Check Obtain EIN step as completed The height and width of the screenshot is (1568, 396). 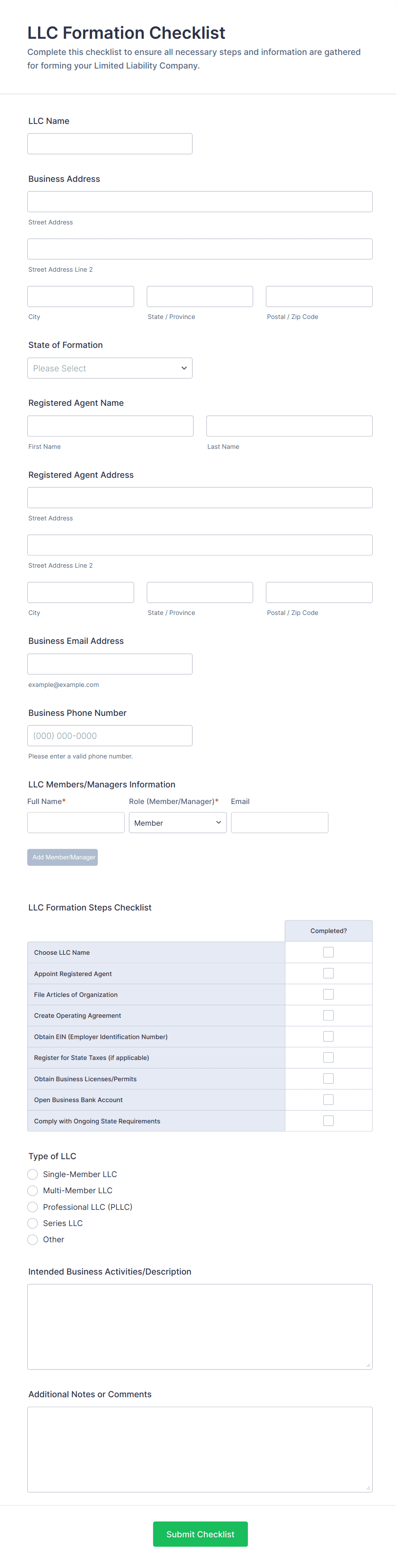[x=328, y=1036]
